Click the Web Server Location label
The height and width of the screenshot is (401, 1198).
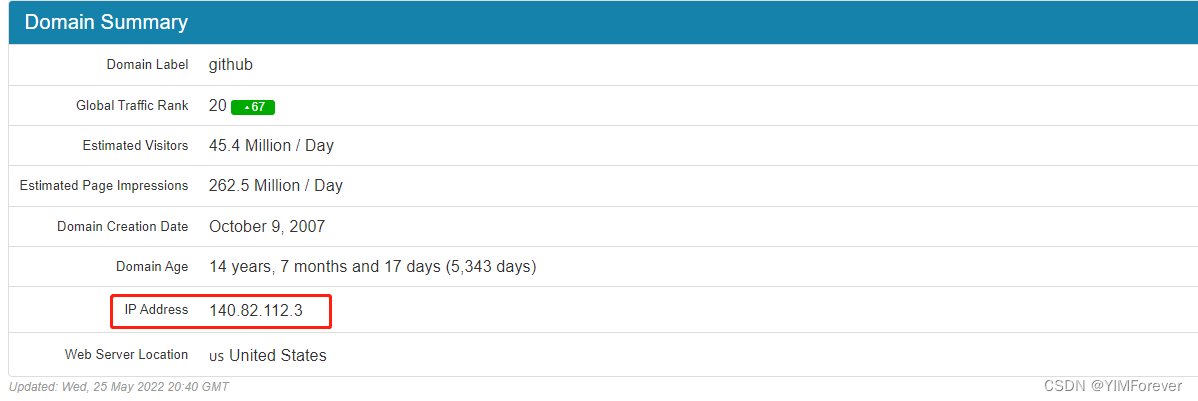click(x=126, y=354)
